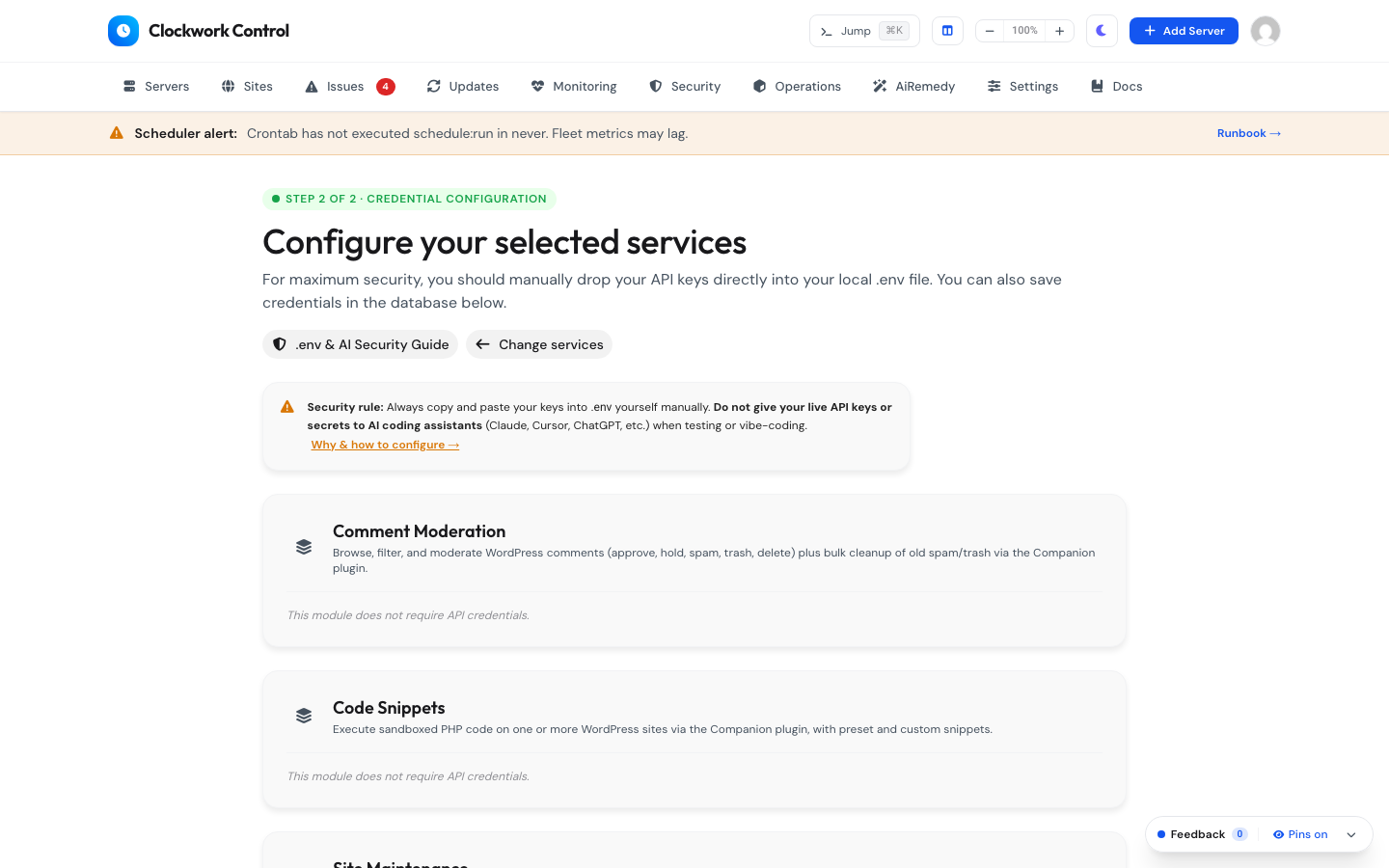1389x868 pixels.
Task: Click the Change services button
Action: pos(539,344)
